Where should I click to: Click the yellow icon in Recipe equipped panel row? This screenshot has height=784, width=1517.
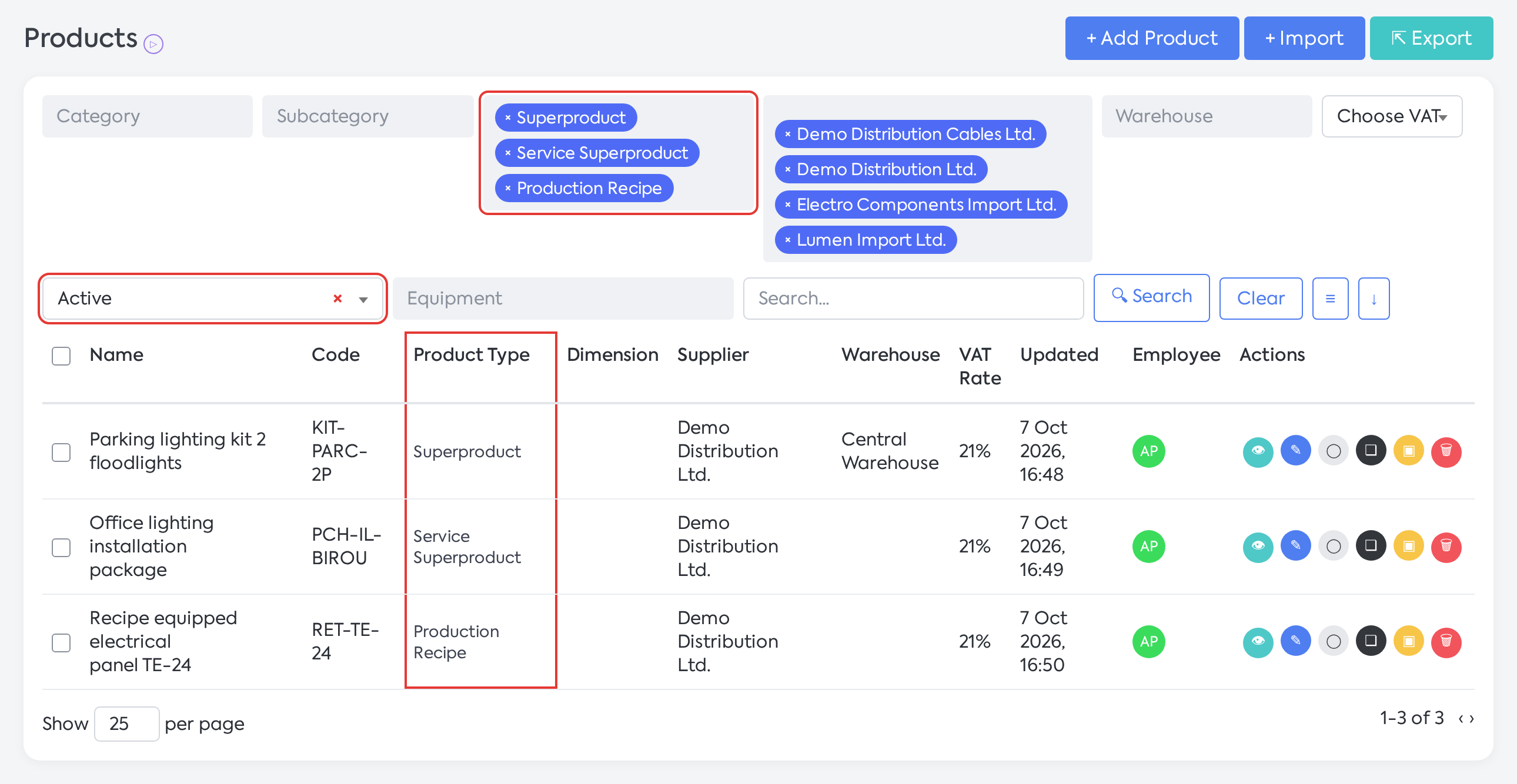1409,641
